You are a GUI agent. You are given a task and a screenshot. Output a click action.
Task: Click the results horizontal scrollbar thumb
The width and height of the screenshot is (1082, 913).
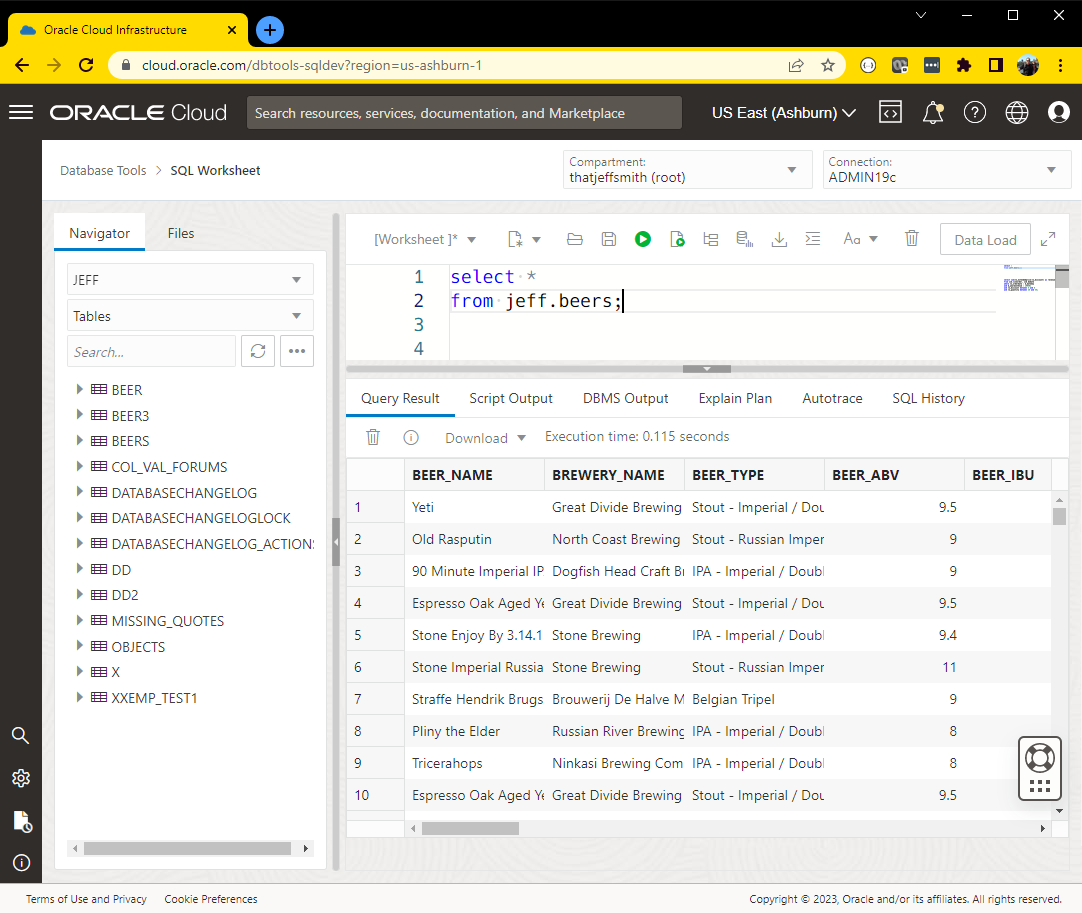(471, 828)
